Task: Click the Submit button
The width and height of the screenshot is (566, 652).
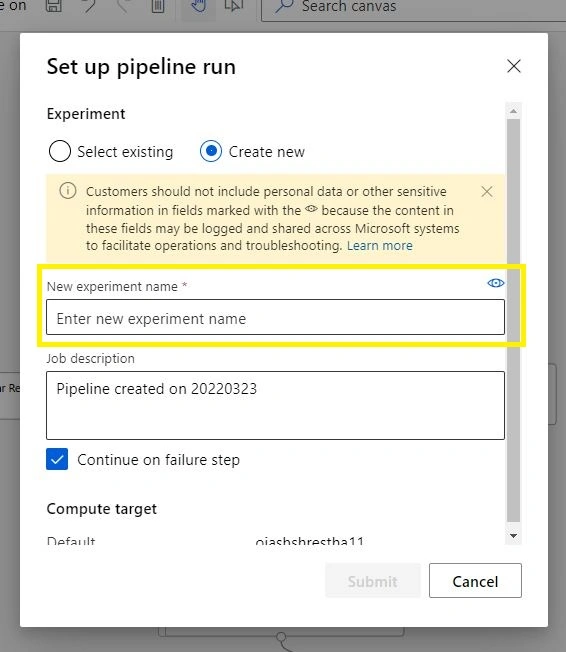Action: click(x=373, y=581)
